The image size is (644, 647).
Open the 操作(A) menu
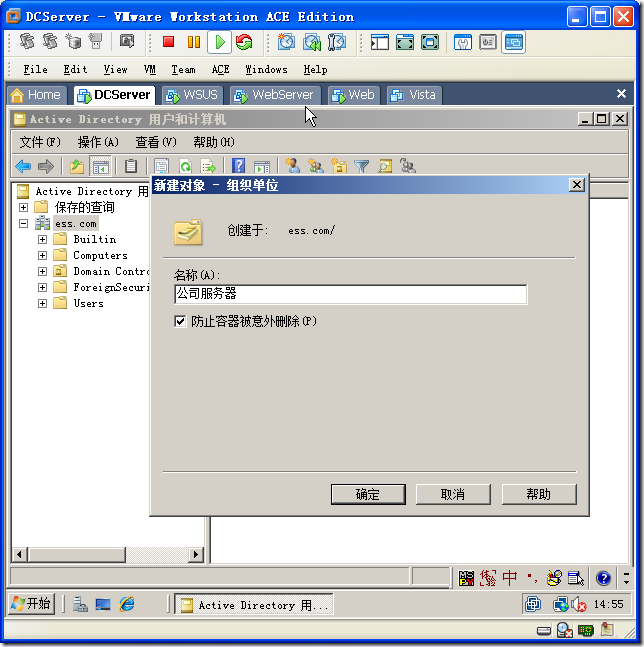tap(98, 142)
